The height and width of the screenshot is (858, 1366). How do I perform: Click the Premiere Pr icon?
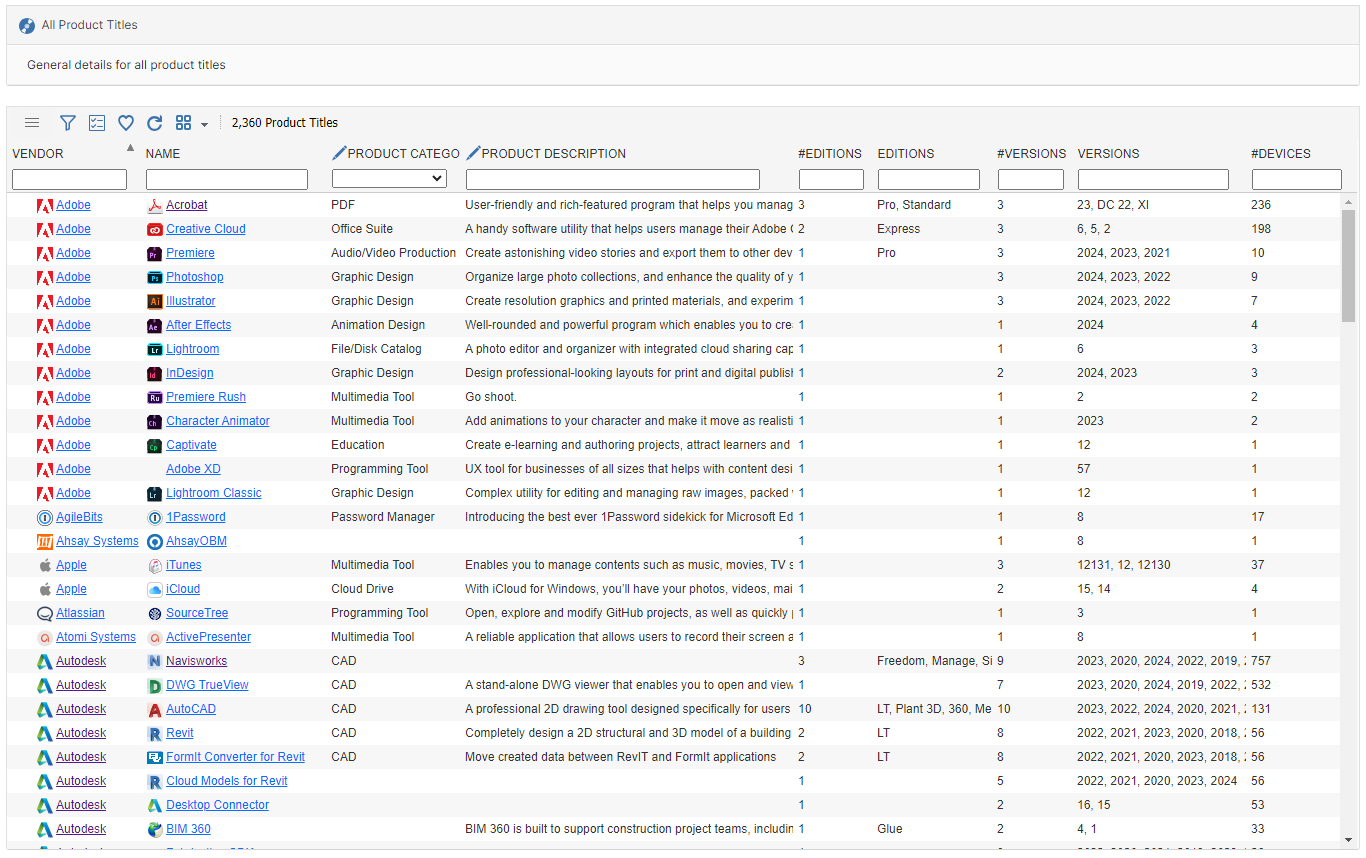[x=155, y=254]
